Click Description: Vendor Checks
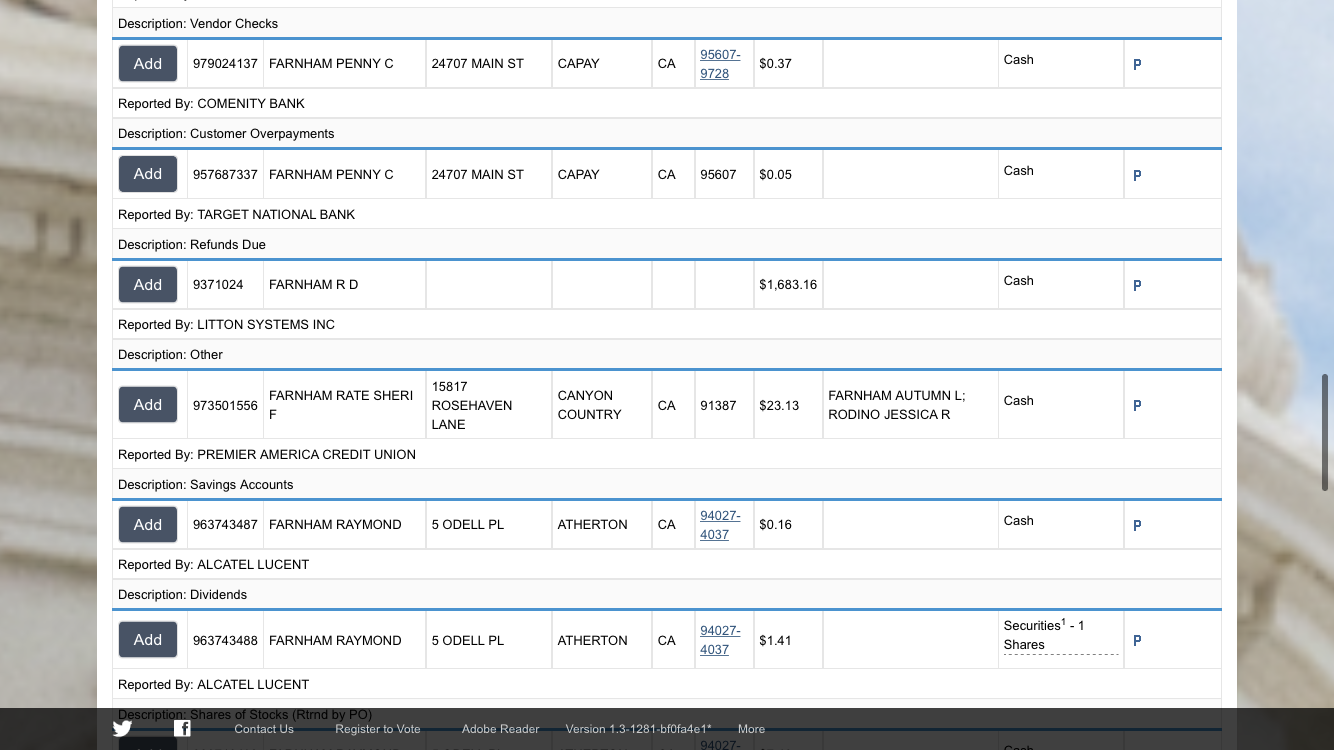Image resolution: width=1334 pixels, height=750 pixels. [198, 24]
